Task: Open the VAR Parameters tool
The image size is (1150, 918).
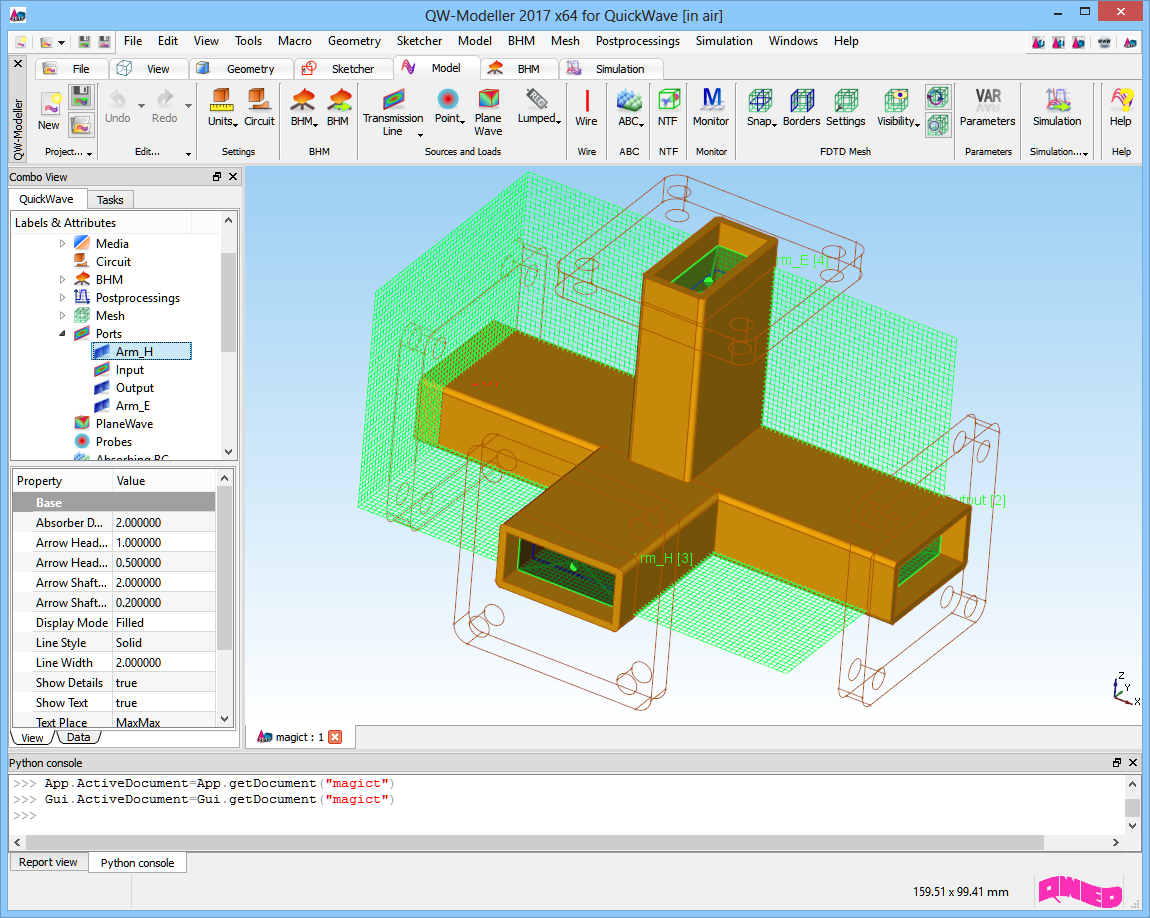Action: (988, 108)
